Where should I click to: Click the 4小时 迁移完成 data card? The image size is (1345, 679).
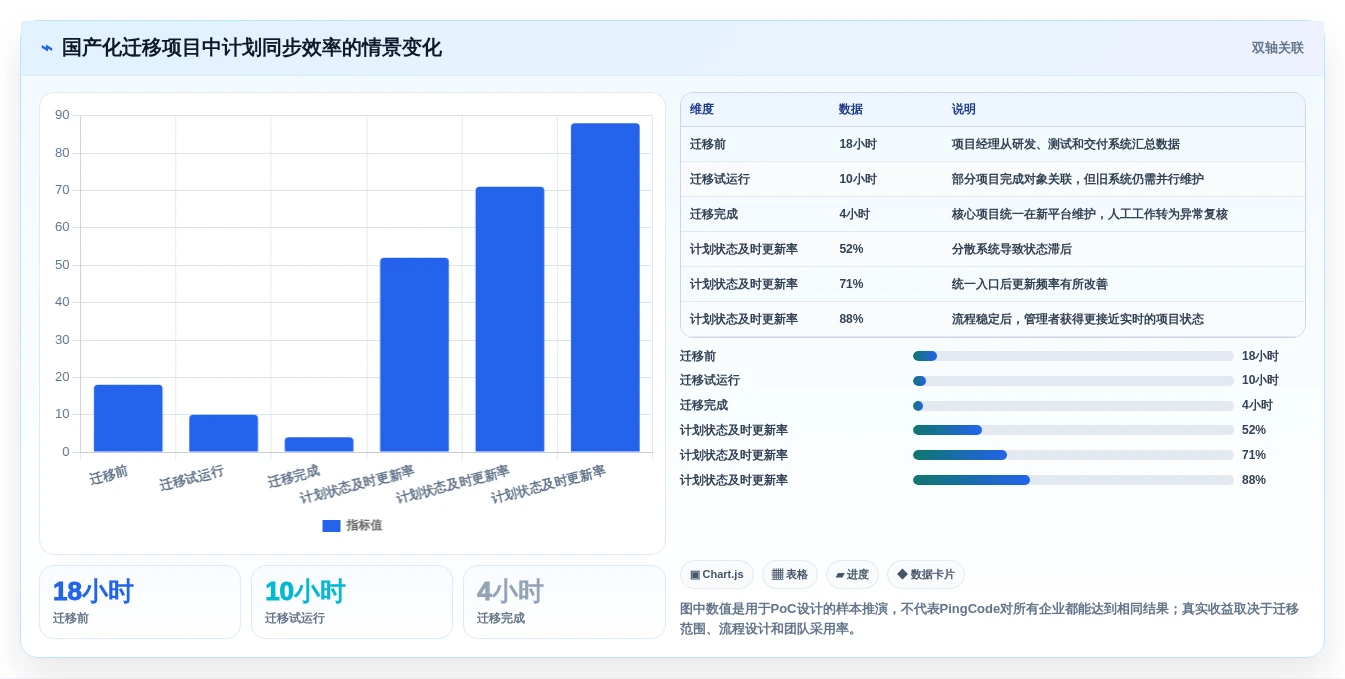pos(564,602)
